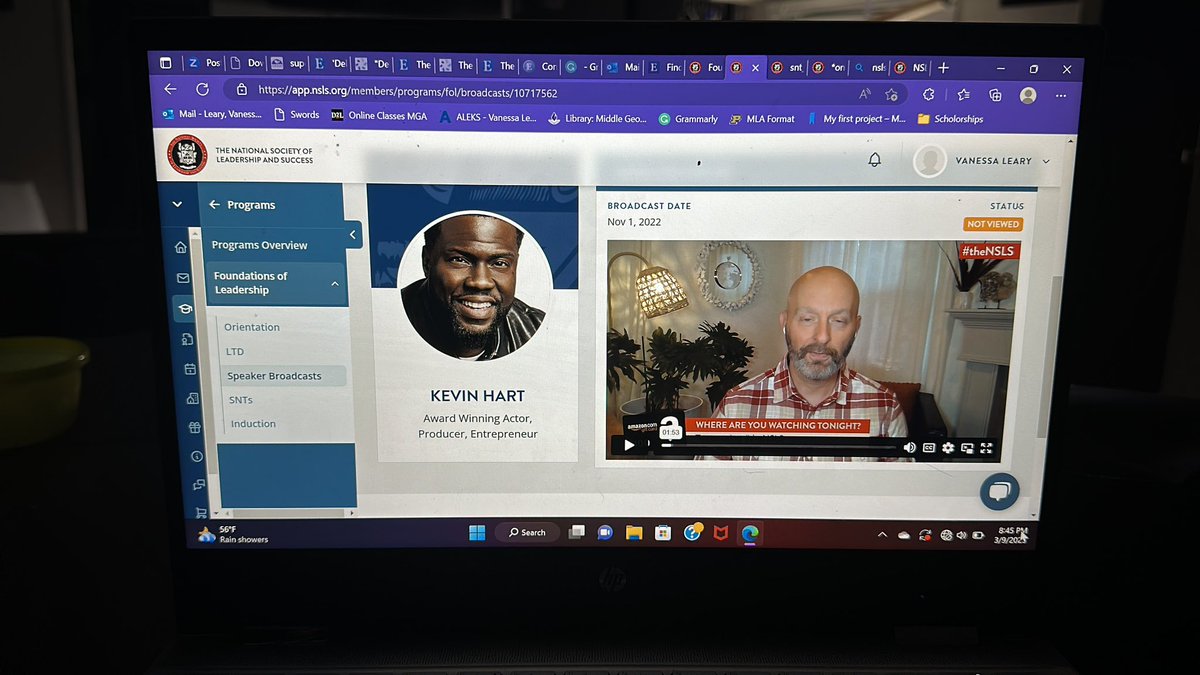Open the calendar icon in the sidebar

point(190,369)
